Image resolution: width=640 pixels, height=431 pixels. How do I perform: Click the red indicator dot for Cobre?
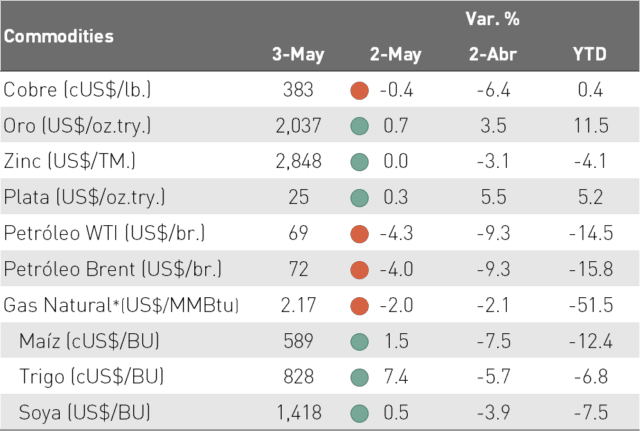coord(360,91)
